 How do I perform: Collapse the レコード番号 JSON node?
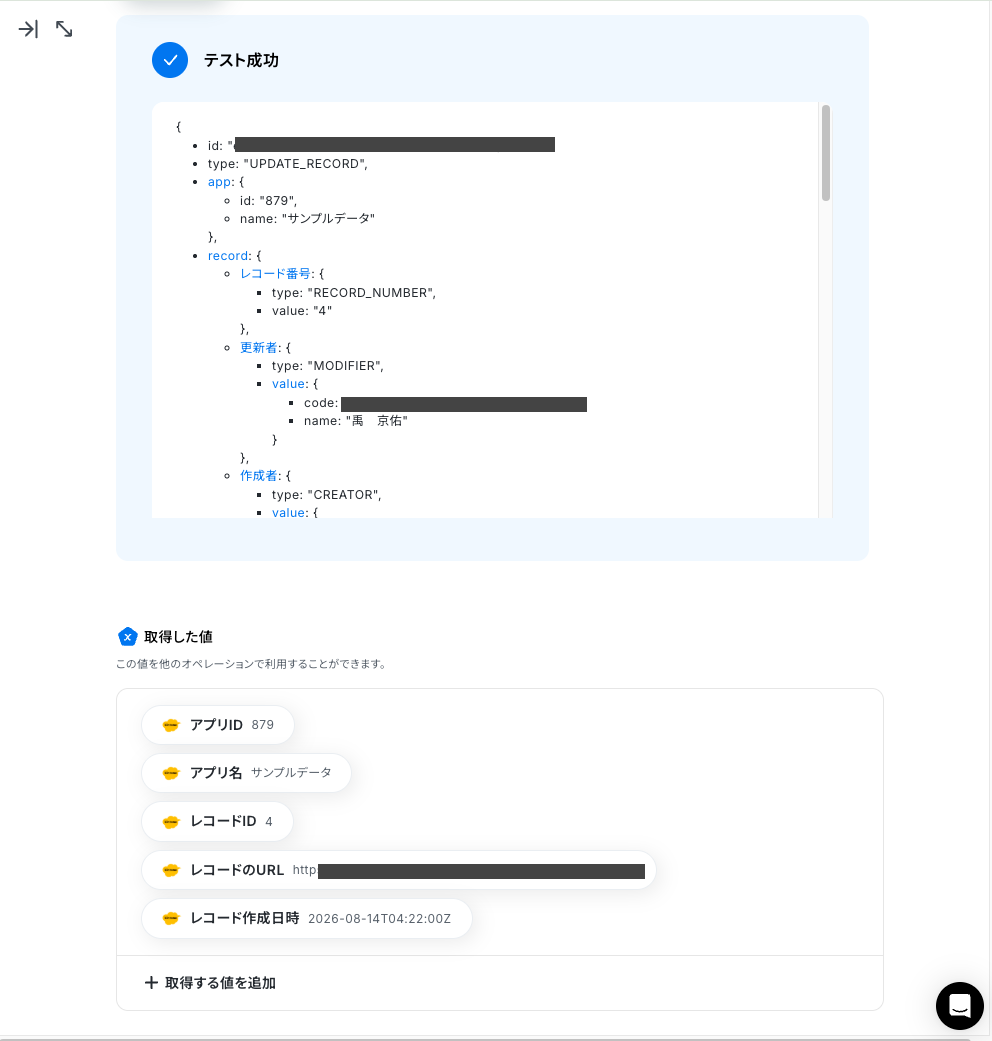275,274
